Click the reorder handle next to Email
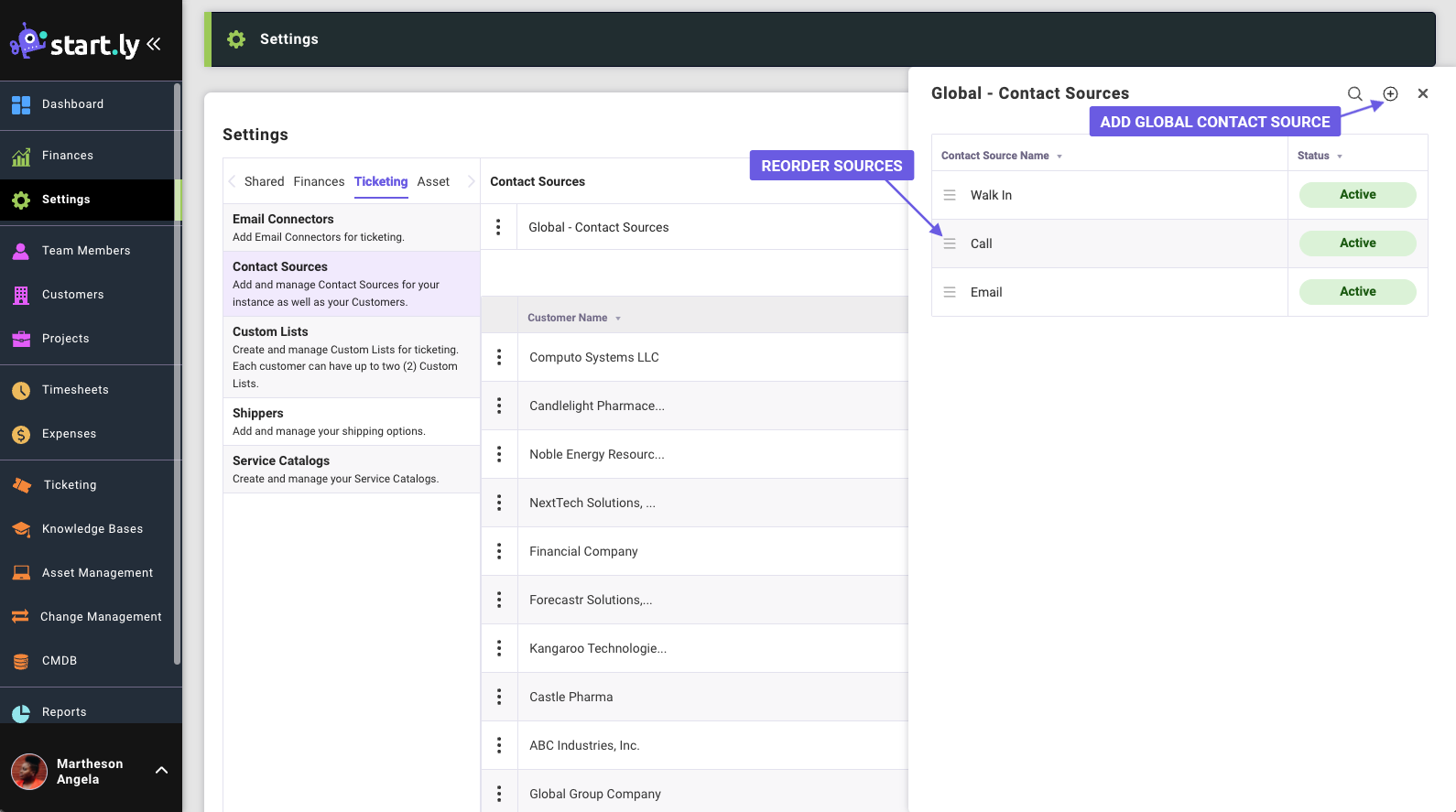1456x812 pixels. (950, 292)
